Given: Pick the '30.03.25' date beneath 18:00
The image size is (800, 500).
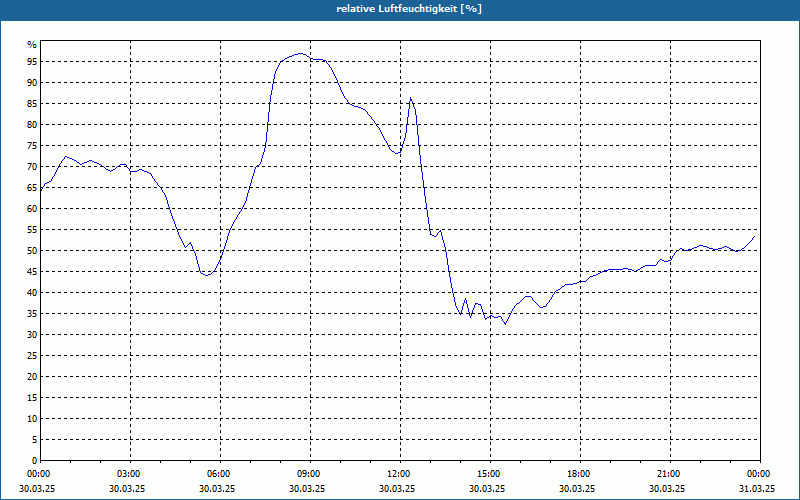Looking at the screenshot, I should point(577,489).
